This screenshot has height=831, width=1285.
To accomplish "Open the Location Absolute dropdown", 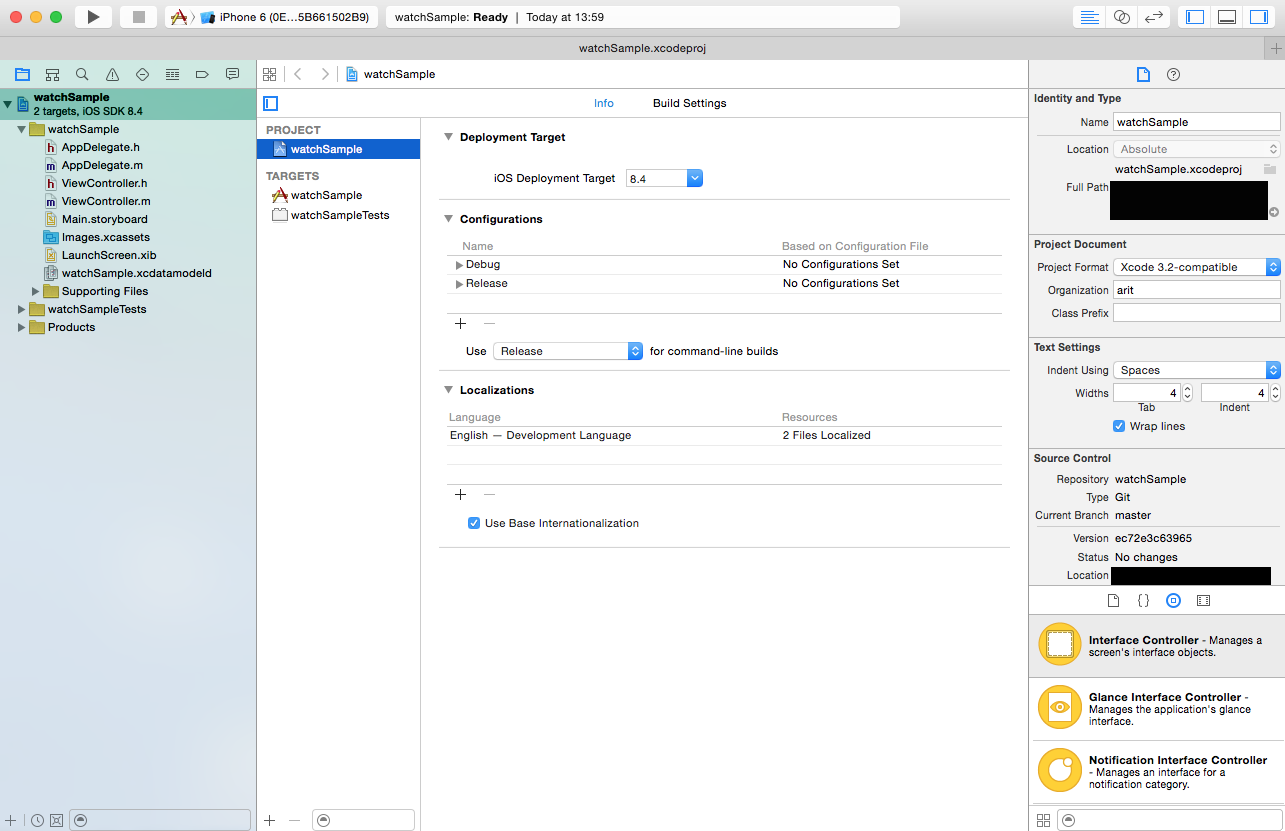I will pos(1196,149).
